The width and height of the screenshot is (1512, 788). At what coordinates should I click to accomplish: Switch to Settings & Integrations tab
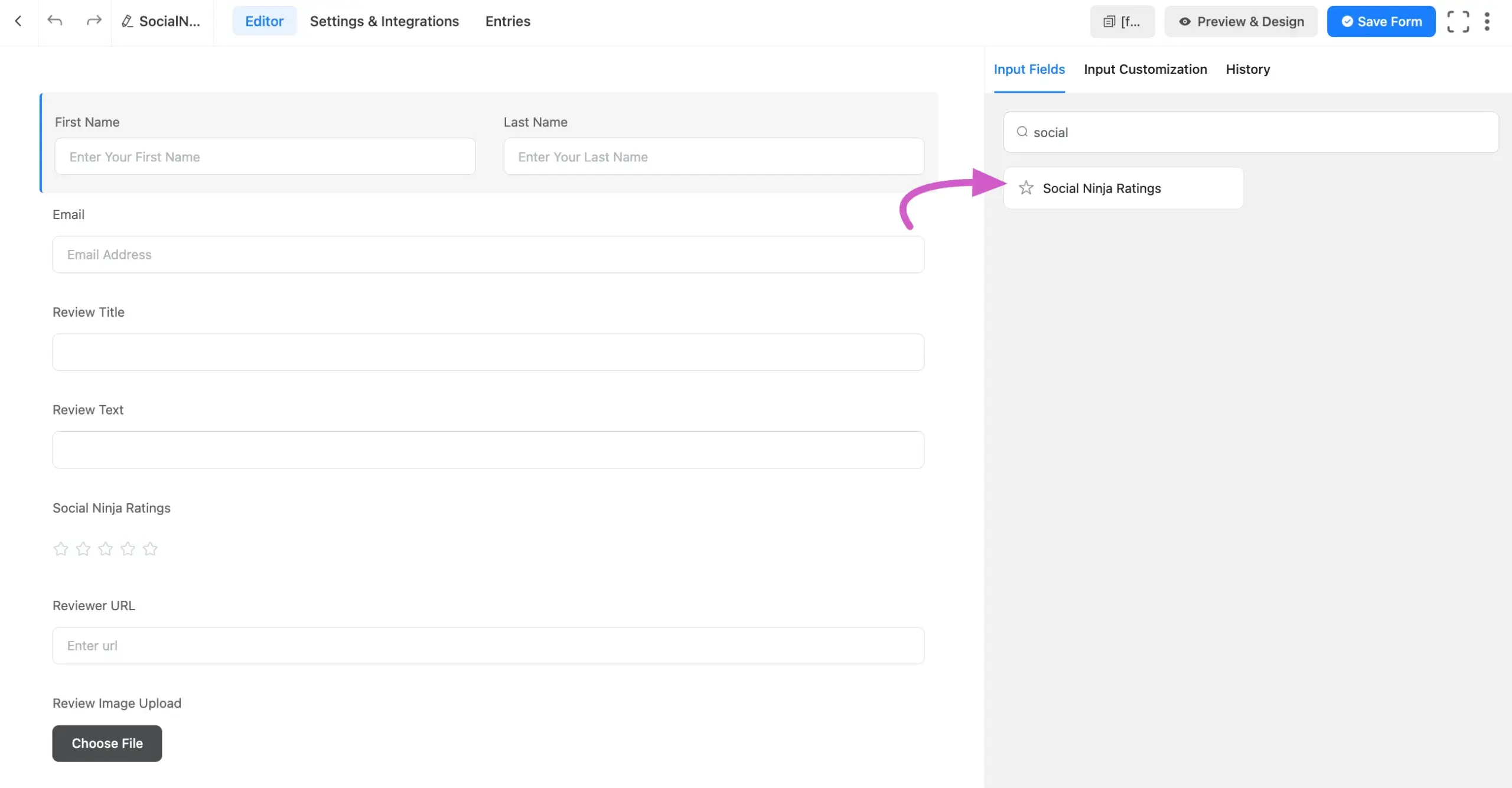pyautogui.click(x=384, y=21)
